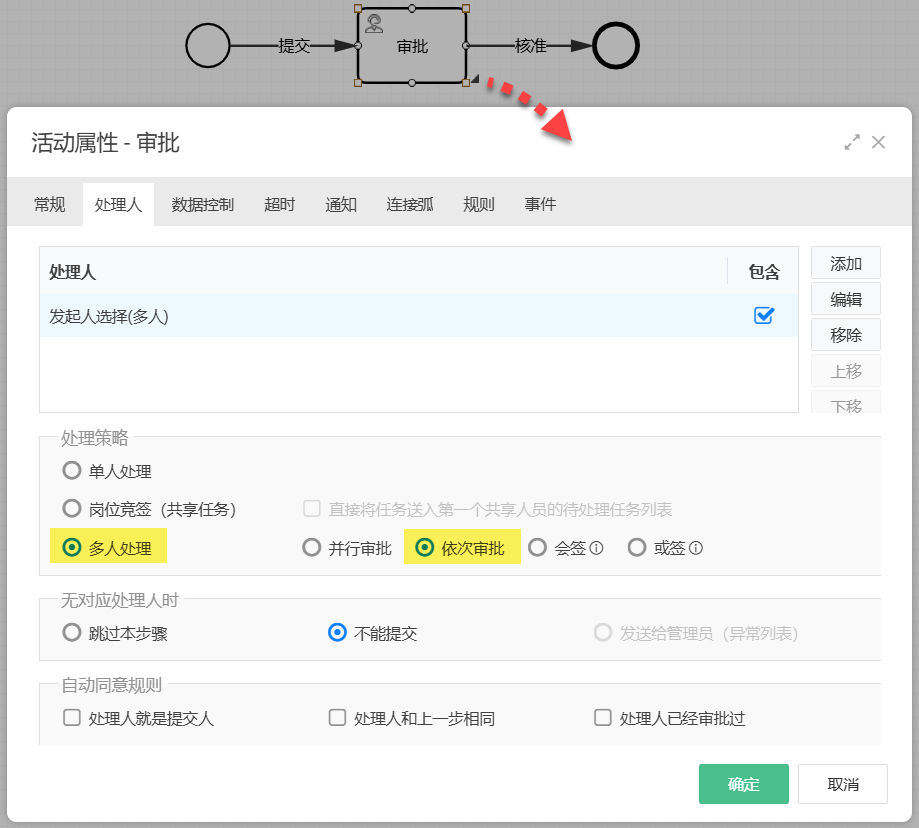This screenshot has height=828, width=919.
Task: Confirm settings with the 确定 button
Action: [743, 784]
